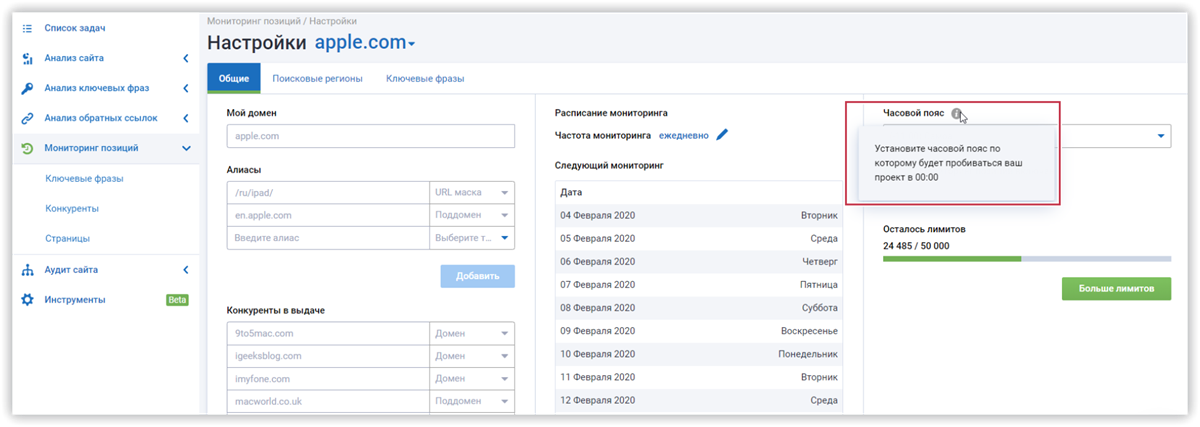
Task: Expand the Анализ ключевых фраз chevron
Action: click(x=186, y=88)
